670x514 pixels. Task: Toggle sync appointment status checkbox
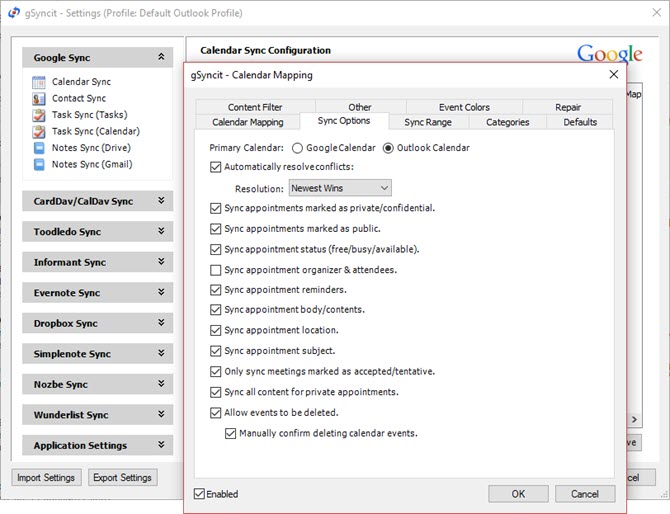click(x=215, y=250)
